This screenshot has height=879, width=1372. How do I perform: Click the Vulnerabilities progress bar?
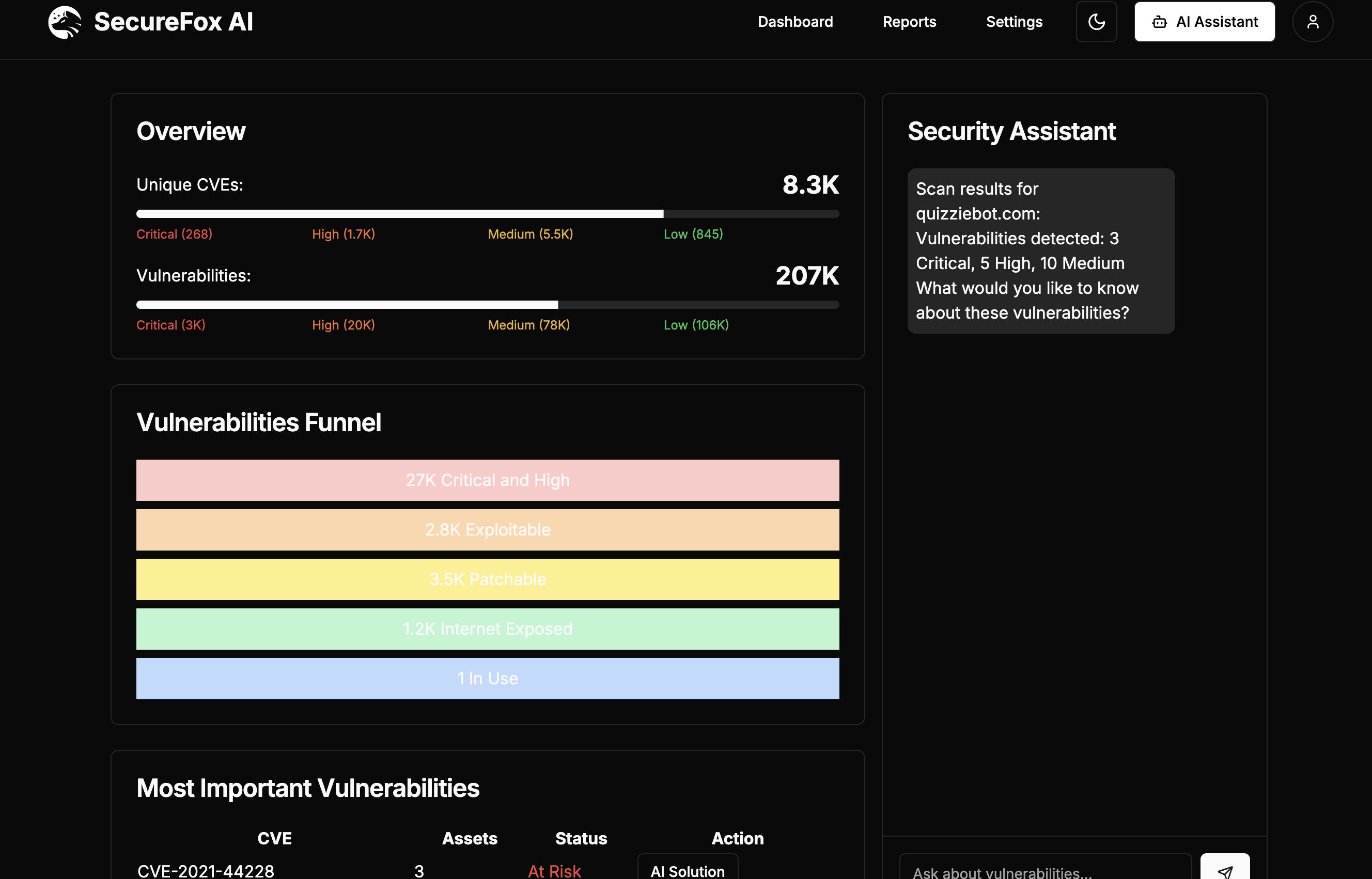[x=487, y=305]
